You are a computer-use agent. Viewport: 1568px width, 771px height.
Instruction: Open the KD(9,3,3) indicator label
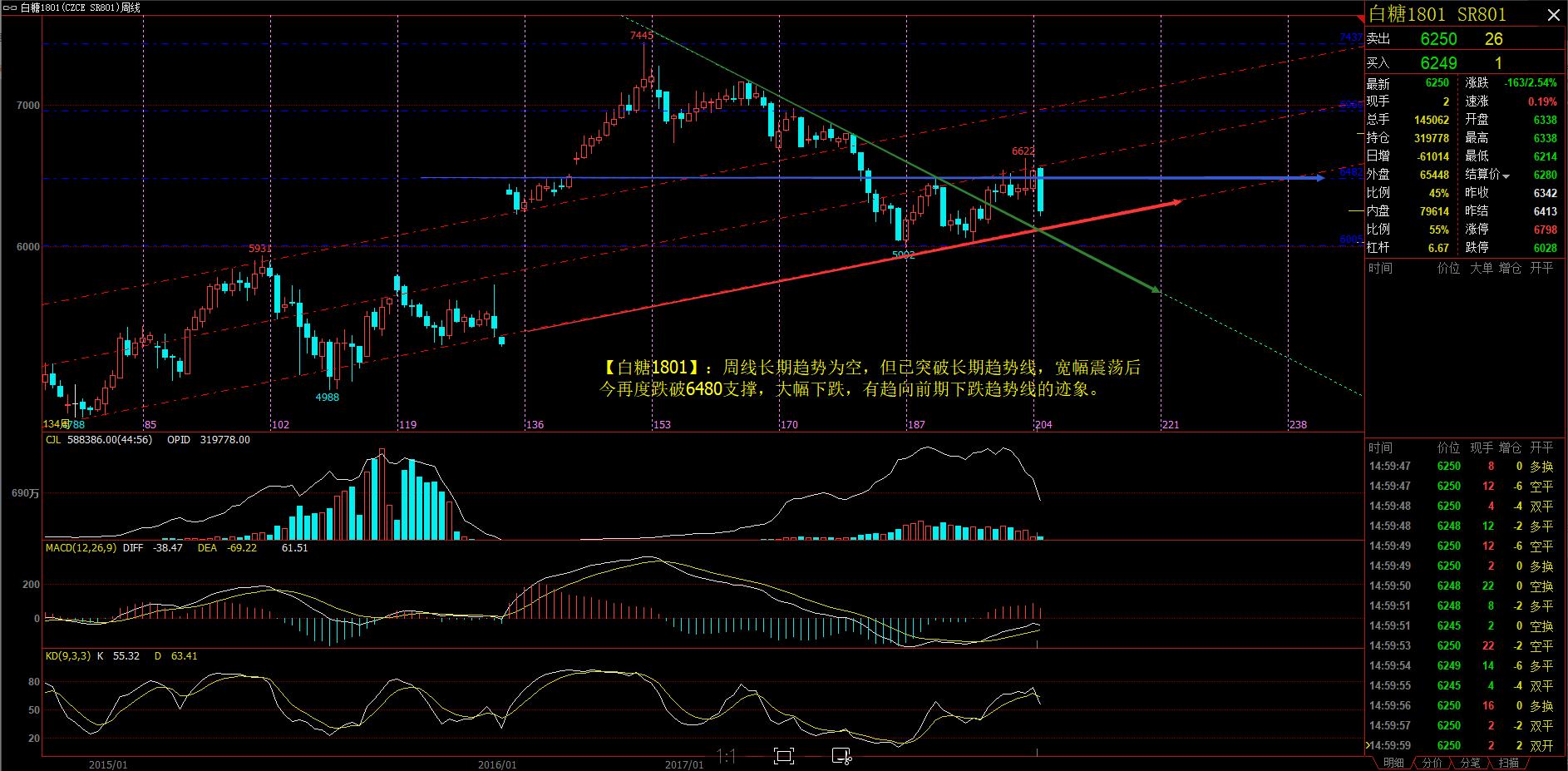(x=67, y=656)
